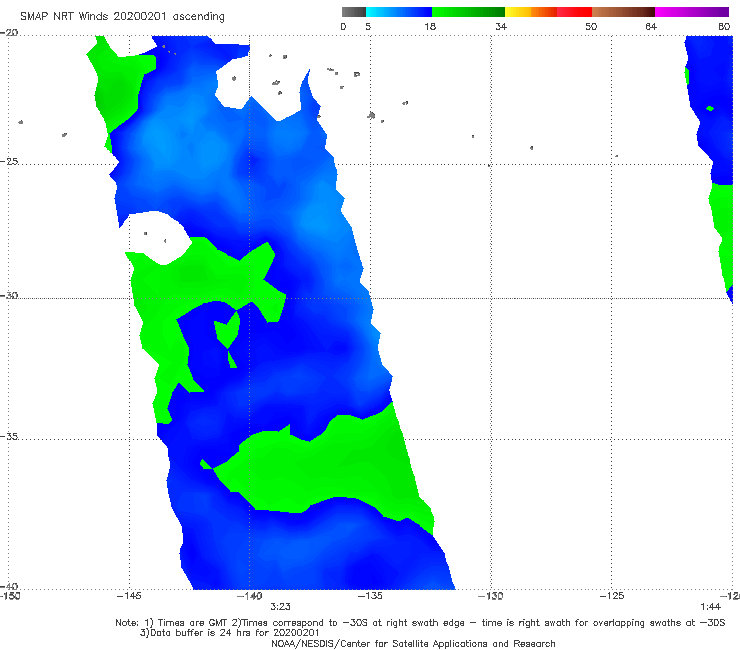This screenshot has width=740, height=650.
Task: Click colorbar label '18'
Action: (430, 26)
